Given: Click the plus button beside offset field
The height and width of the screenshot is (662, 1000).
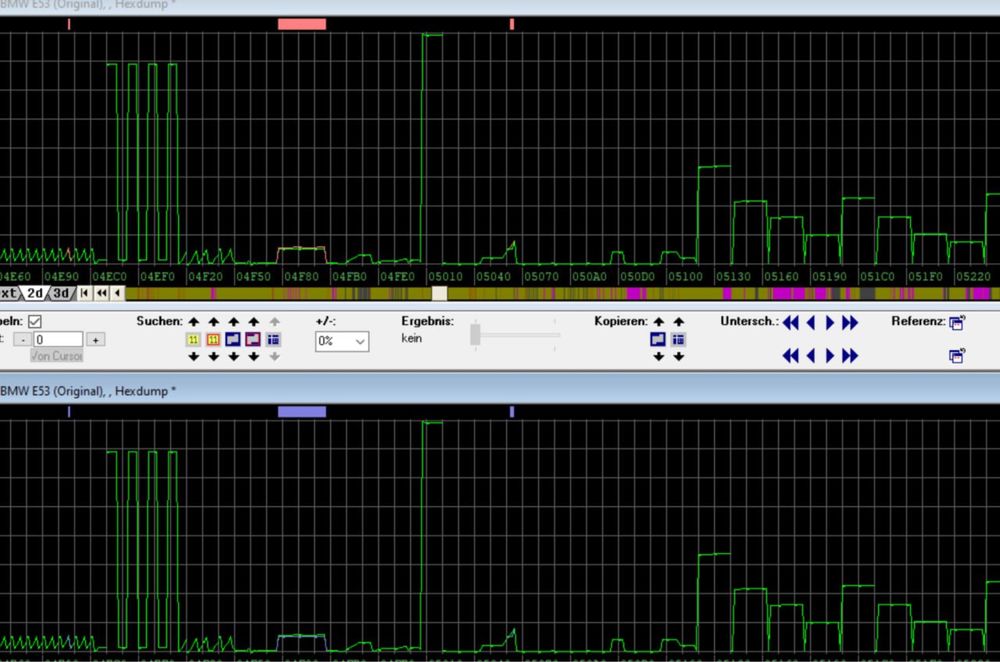Looking at the screenshot, I should point(96,340).
